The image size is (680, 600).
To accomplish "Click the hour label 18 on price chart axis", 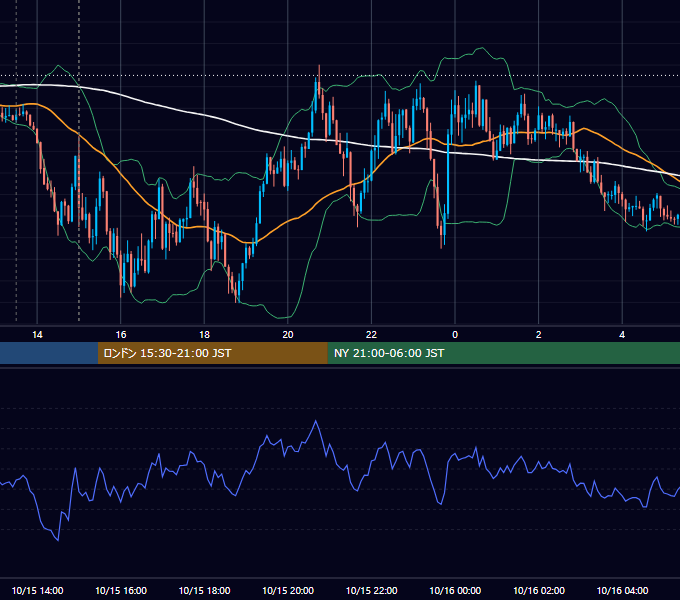I will pyautogui.click(x=204, y=335).
